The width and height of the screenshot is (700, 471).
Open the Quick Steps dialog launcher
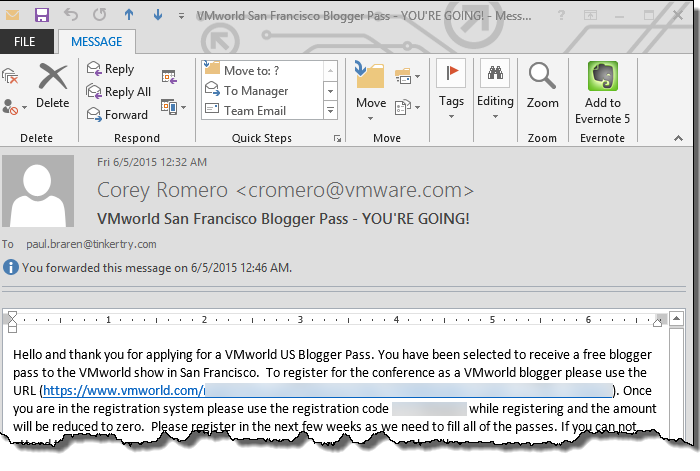[338, 138]
